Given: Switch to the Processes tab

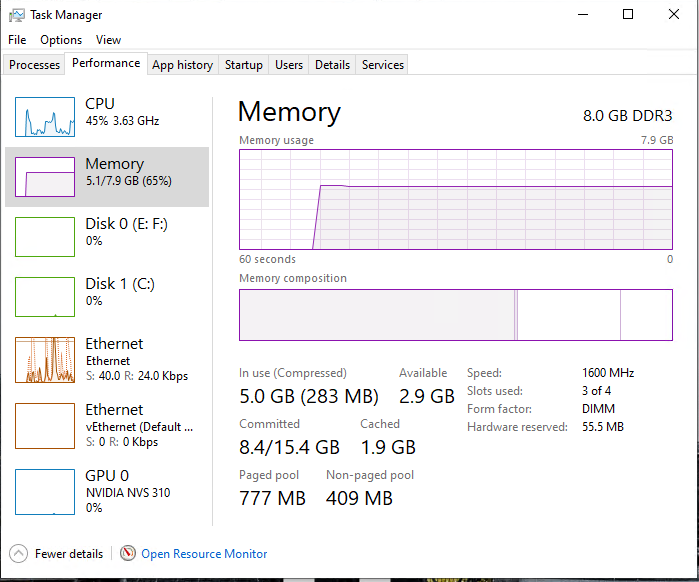Looking at the screenshot, I should [34, 65].
